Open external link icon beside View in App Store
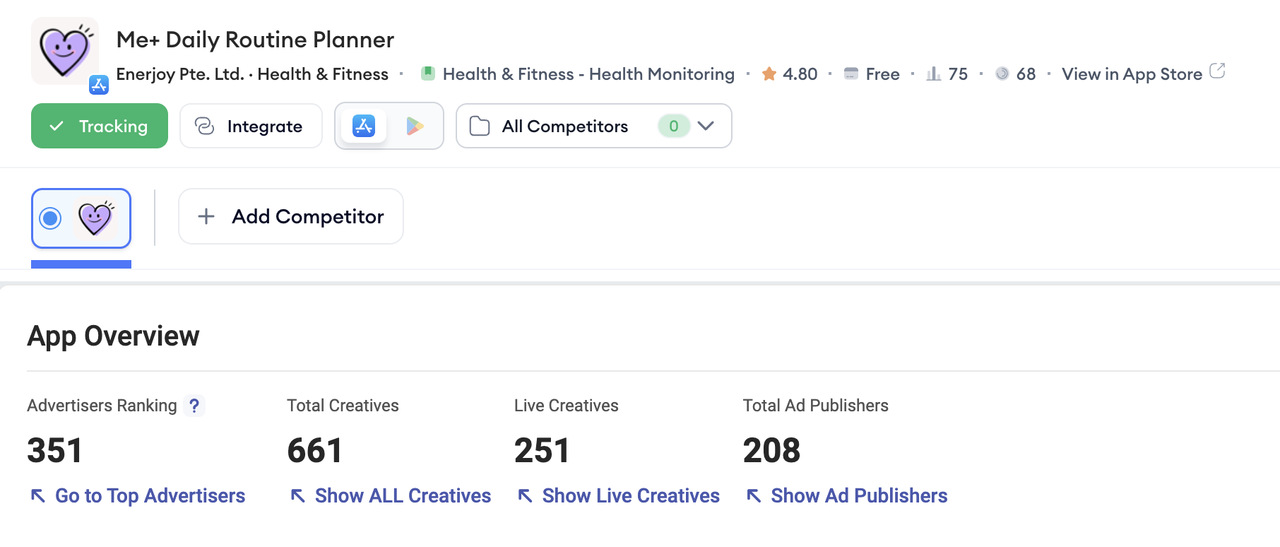The height and width of the screenshot is (547, 1280). pos(1217,72)
